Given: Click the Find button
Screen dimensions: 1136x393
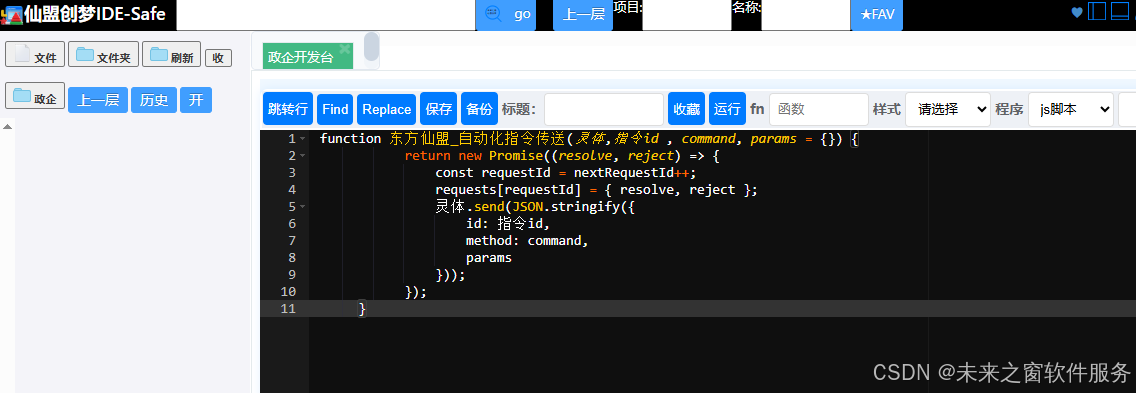Looking at the screenshot, I should point(335,109).
